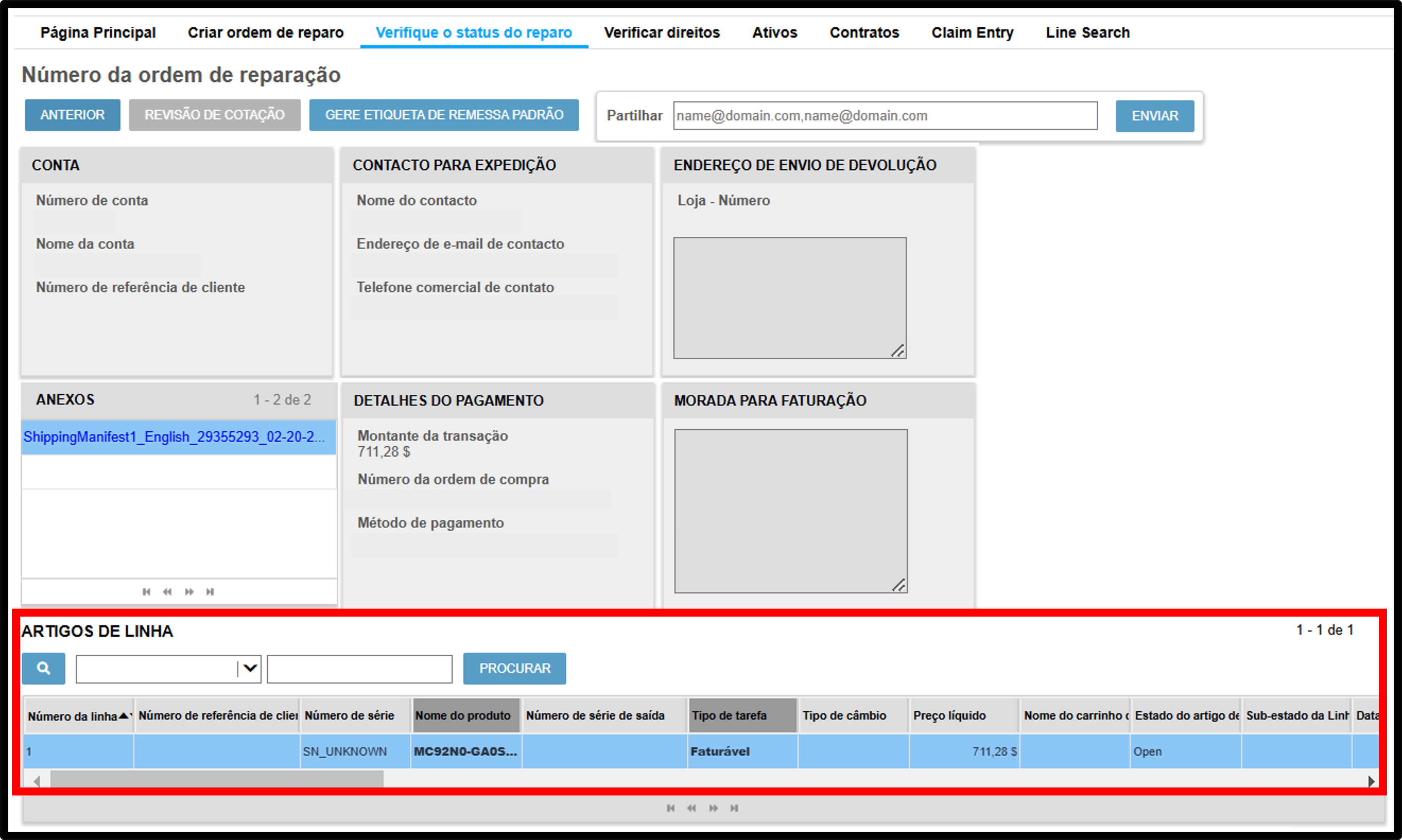Click the ANTERIOR button
The image size is (1402, 840).
pyautogui.click(x=72, y=115)
